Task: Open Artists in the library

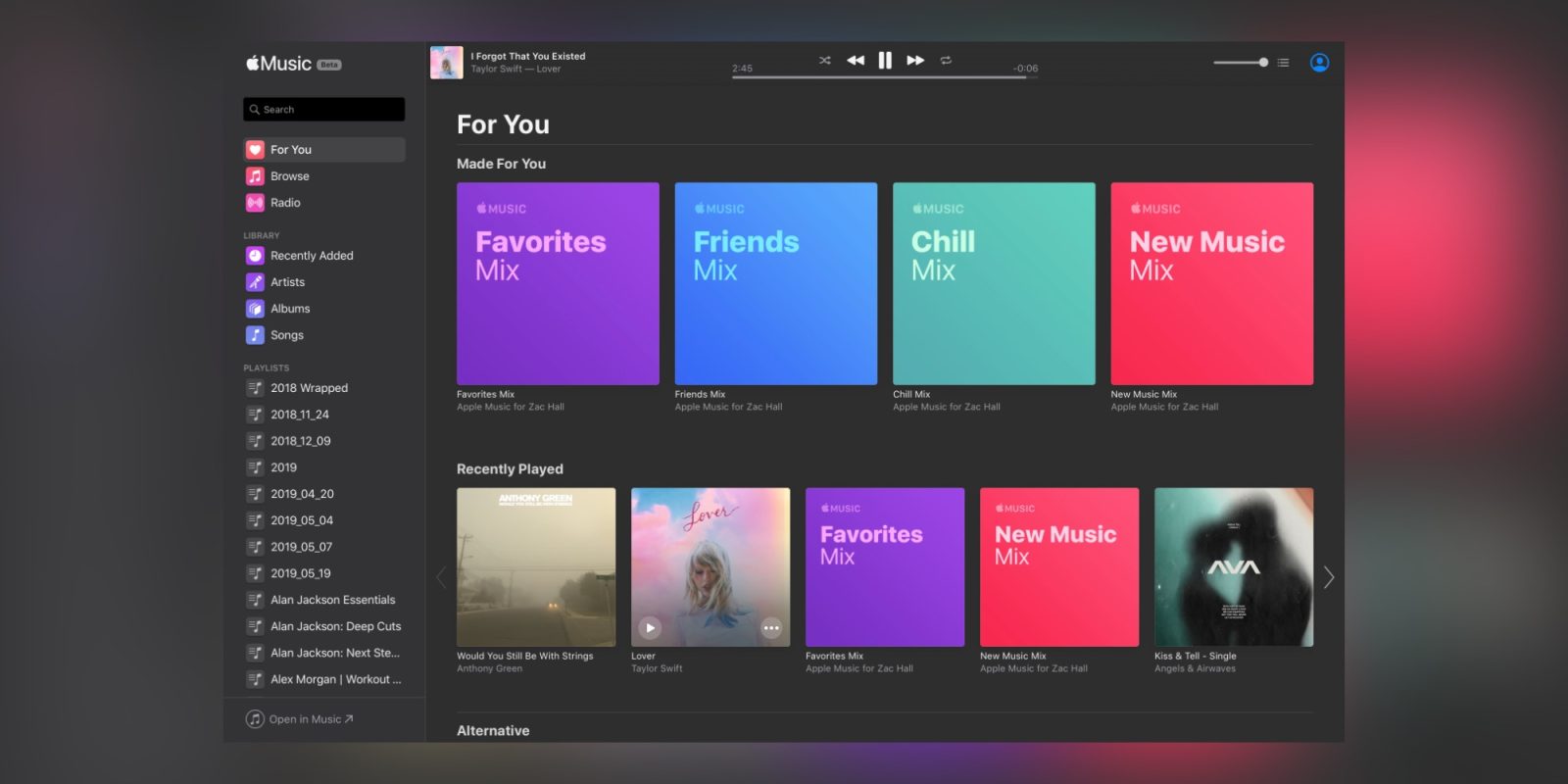Action: 287,282
